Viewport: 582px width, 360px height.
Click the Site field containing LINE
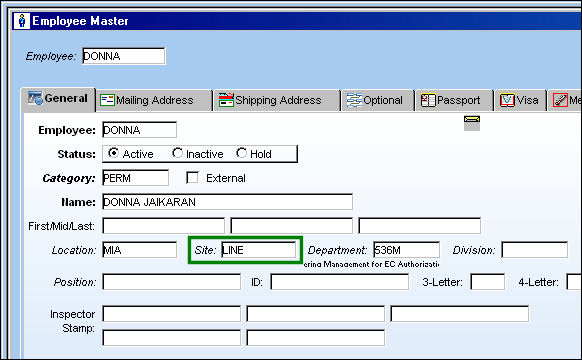259,250
